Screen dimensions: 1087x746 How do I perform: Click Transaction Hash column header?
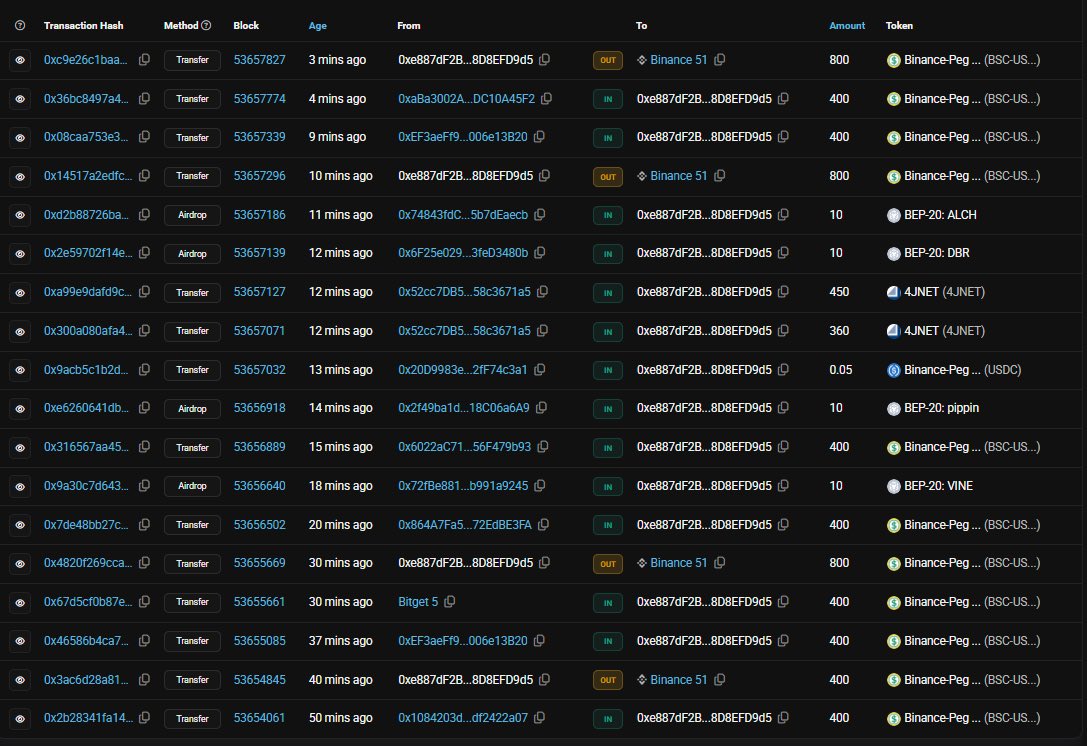pos(83,25)
